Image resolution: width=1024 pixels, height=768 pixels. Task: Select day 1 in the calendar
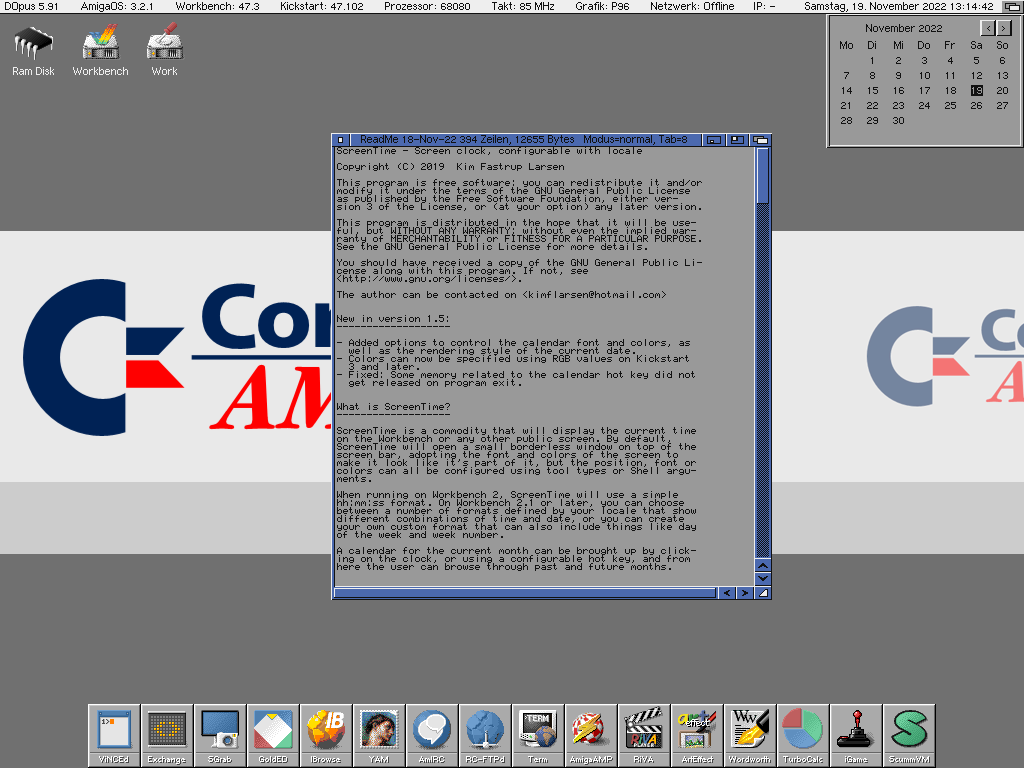tap(872, 61)
